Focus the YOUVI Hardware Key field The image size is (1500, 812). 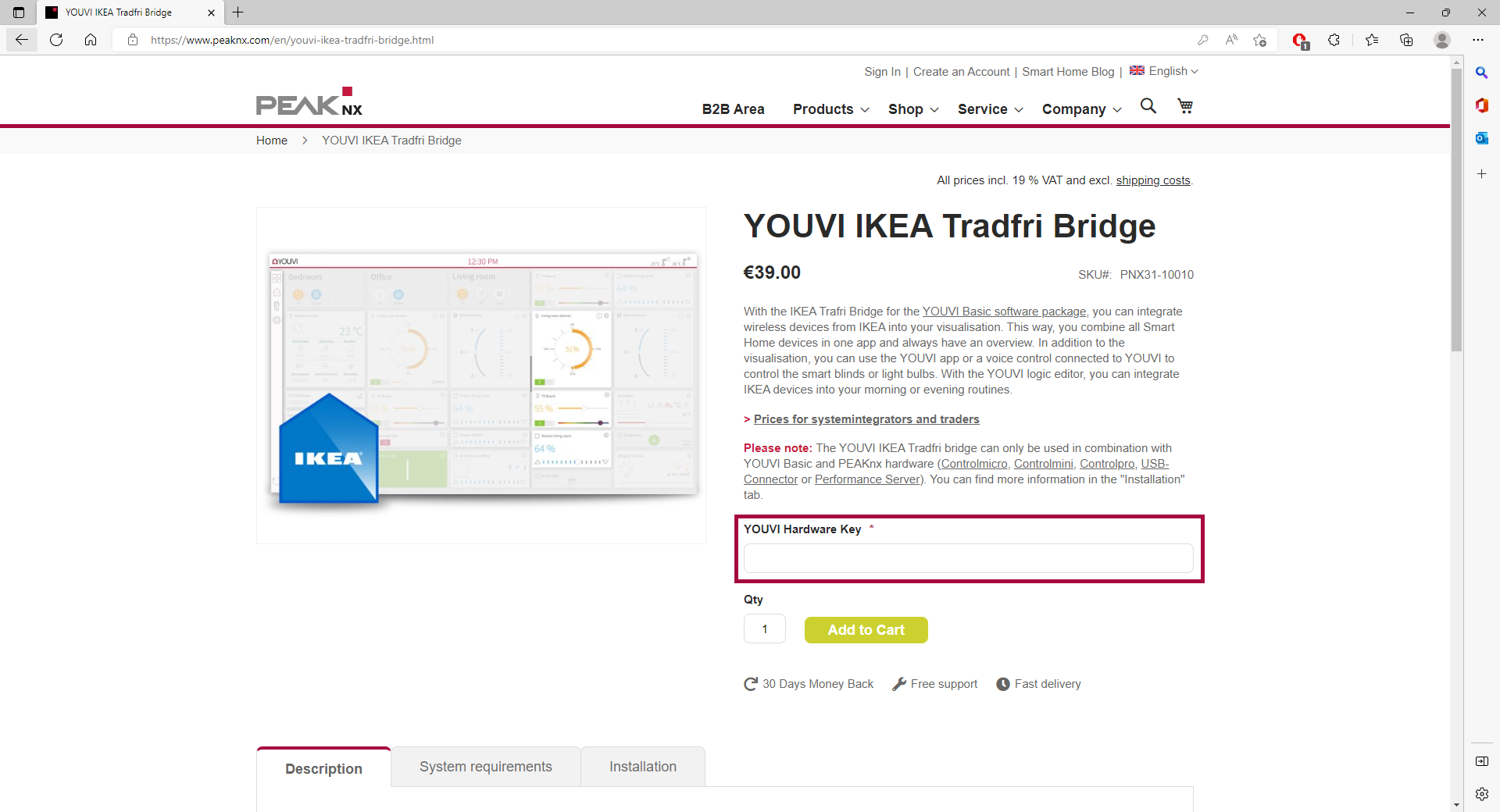(x=968, y=558)
